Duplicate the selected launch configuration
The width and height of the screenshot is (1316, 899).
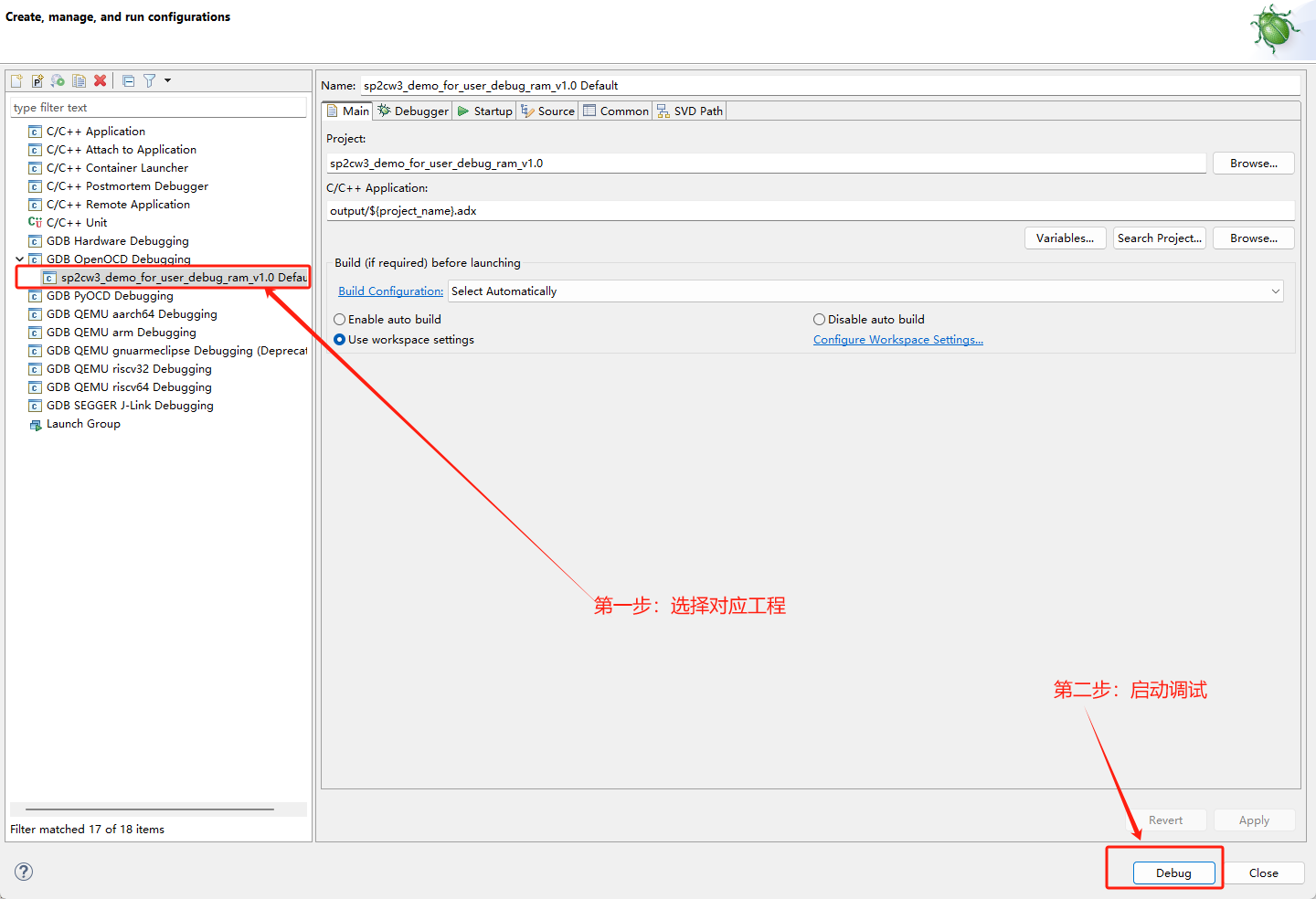point(80,80)
